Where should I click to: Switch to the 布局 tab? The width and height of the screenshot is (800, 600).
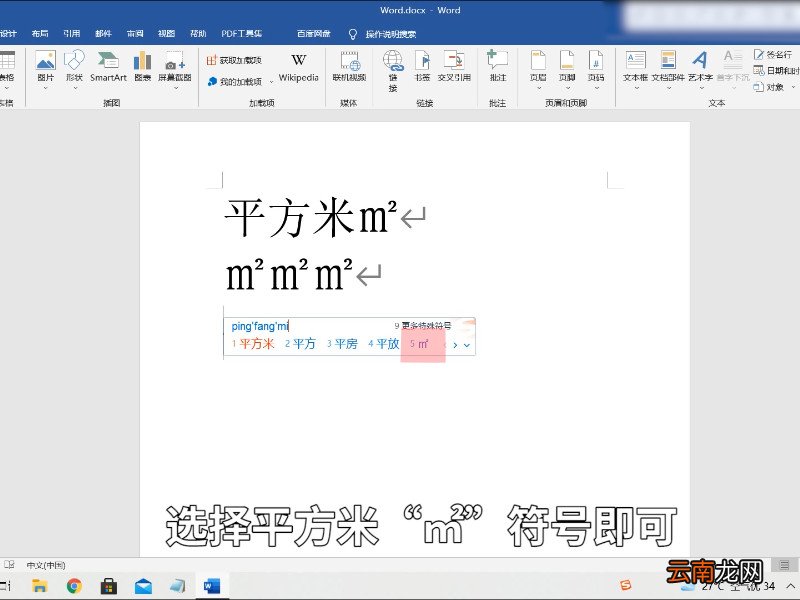pos(40,34)
